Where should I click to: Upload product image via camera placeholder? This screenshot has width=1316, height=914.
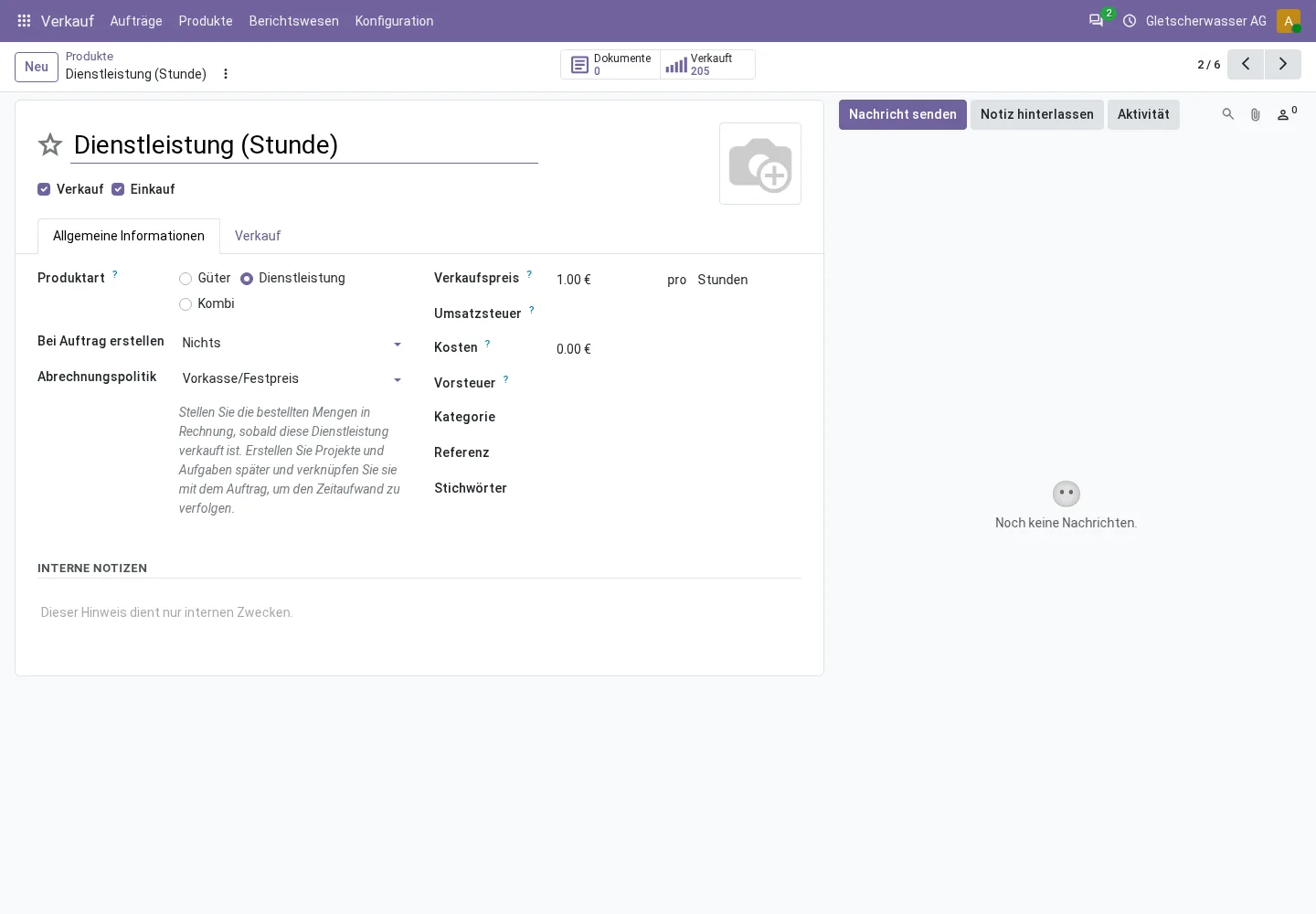coord(760,164)
